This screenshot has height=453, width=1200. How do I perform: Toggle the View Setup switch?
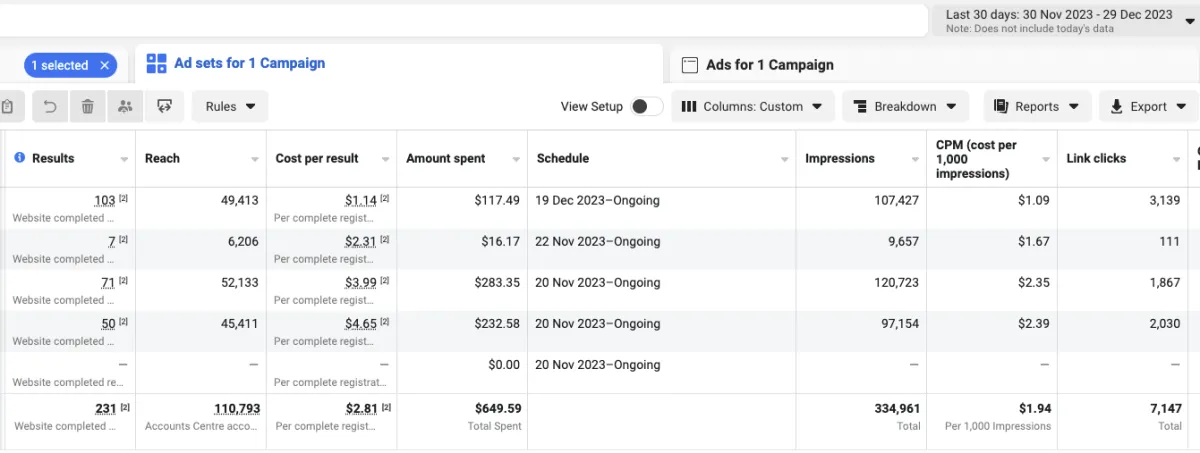(x=646, y=106)
